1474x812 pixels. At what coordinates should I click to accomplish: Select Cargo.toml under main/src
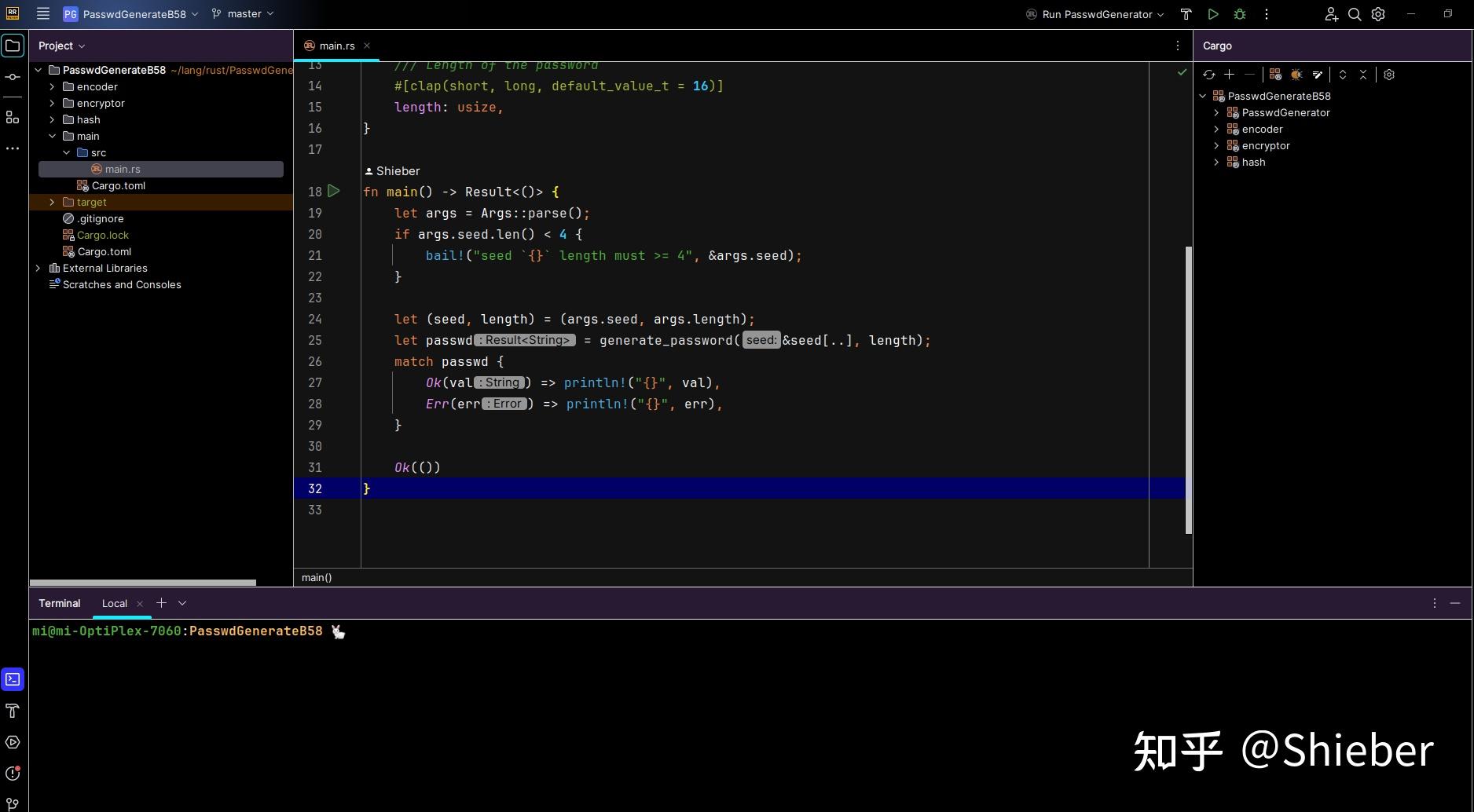coord(119,185)
